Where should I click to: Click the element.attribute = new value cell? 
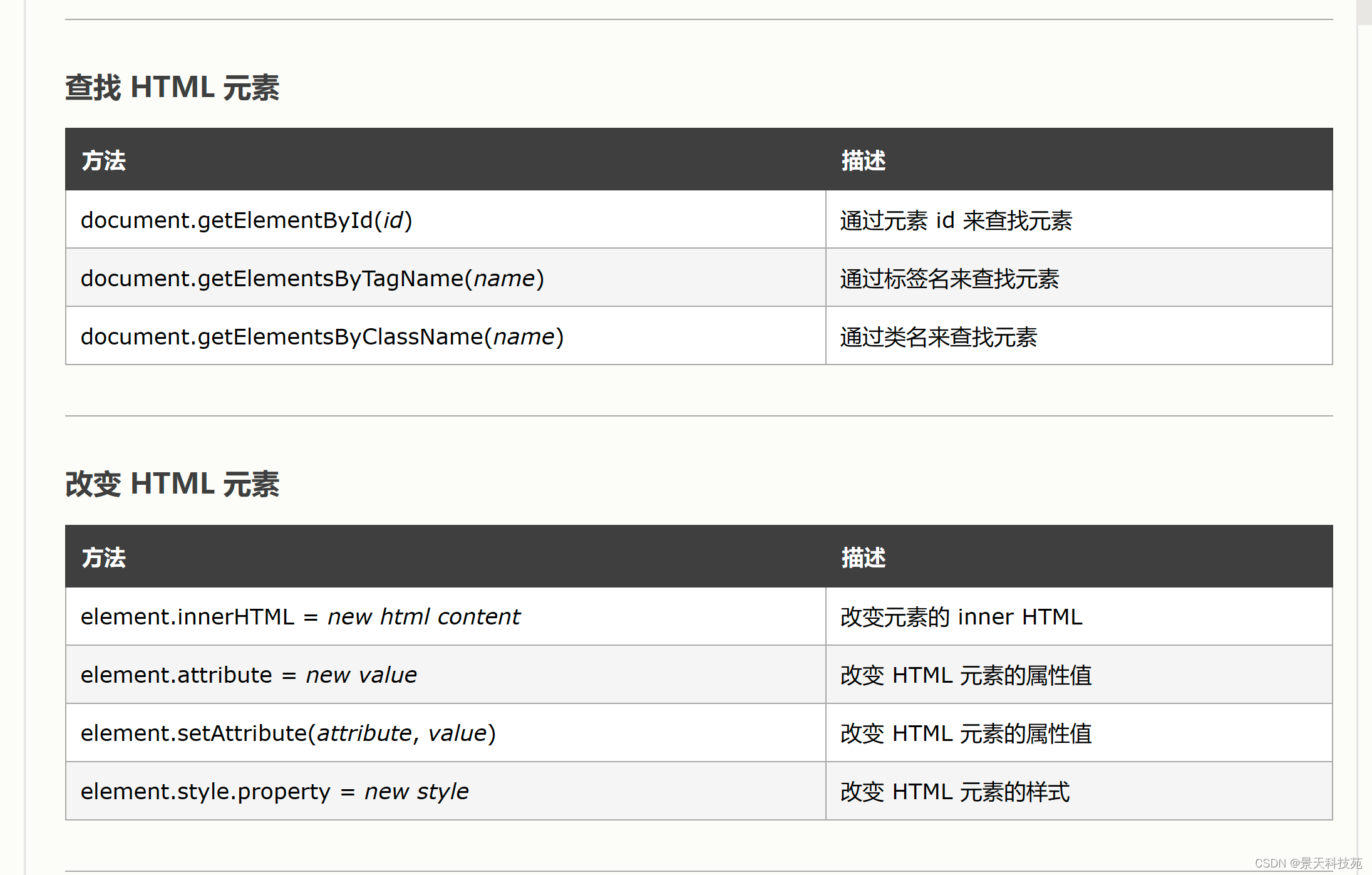click(446, 675)
